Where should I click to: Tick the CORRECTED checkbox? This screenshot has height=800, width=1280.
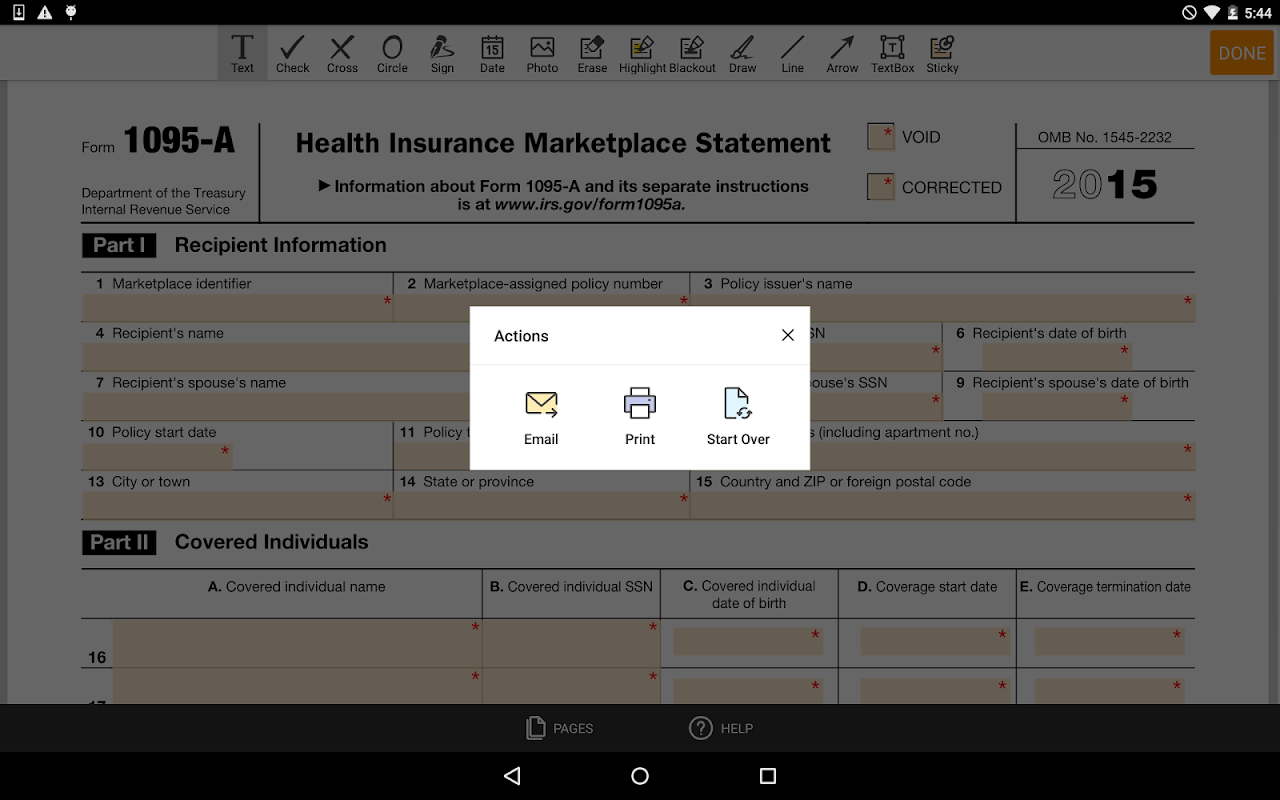coord(881,187)
